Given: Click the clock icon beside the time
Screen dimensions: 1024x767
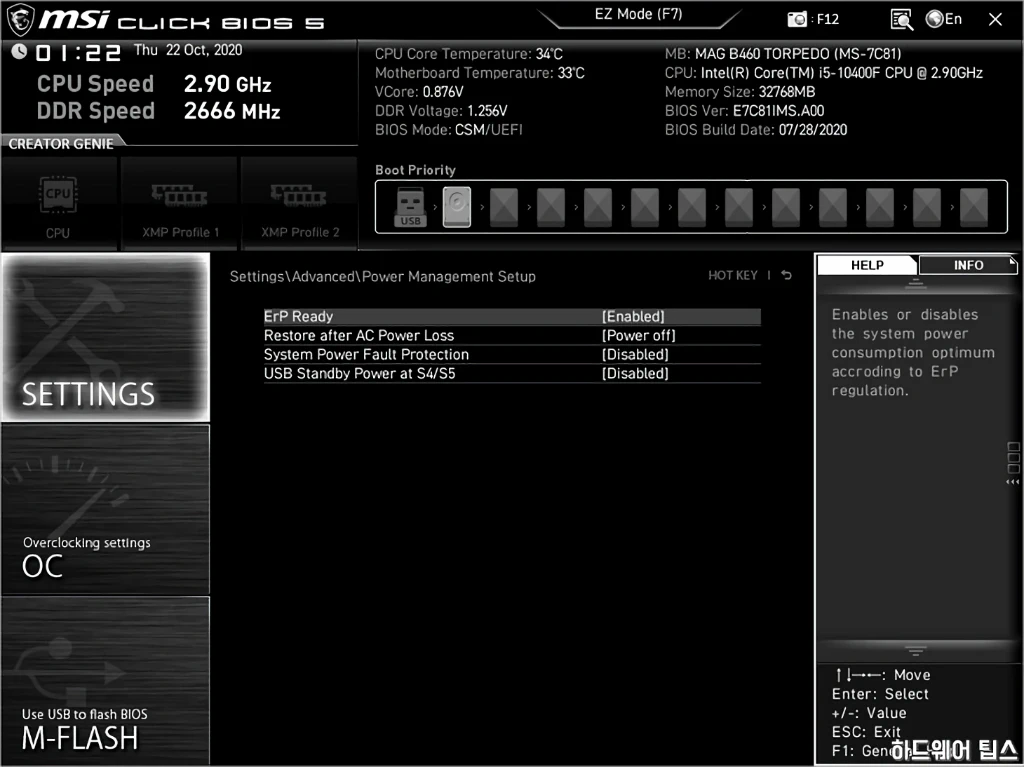Looking at the screenshot, I should pyautogui.click(x=19, y=51).
